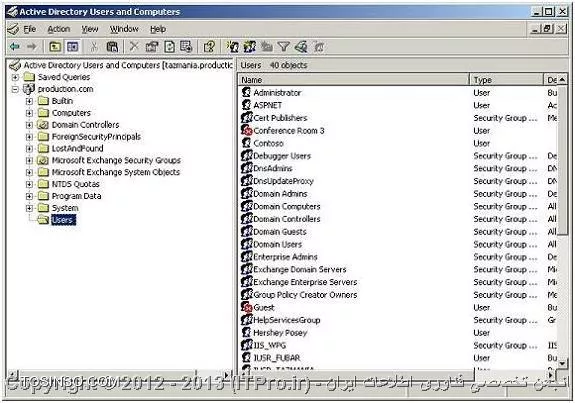Open the Help menu

click(x=158, y=29)
